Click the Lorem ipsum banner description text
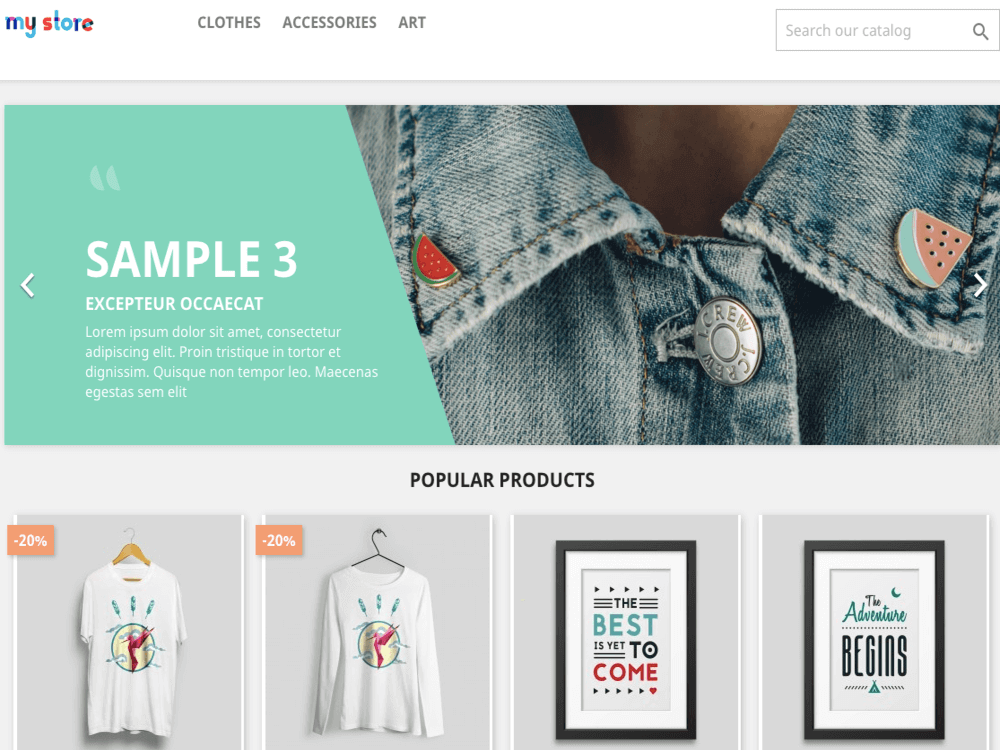Image resolution: width=1000 pixels, height=750 pixels. 232,362
